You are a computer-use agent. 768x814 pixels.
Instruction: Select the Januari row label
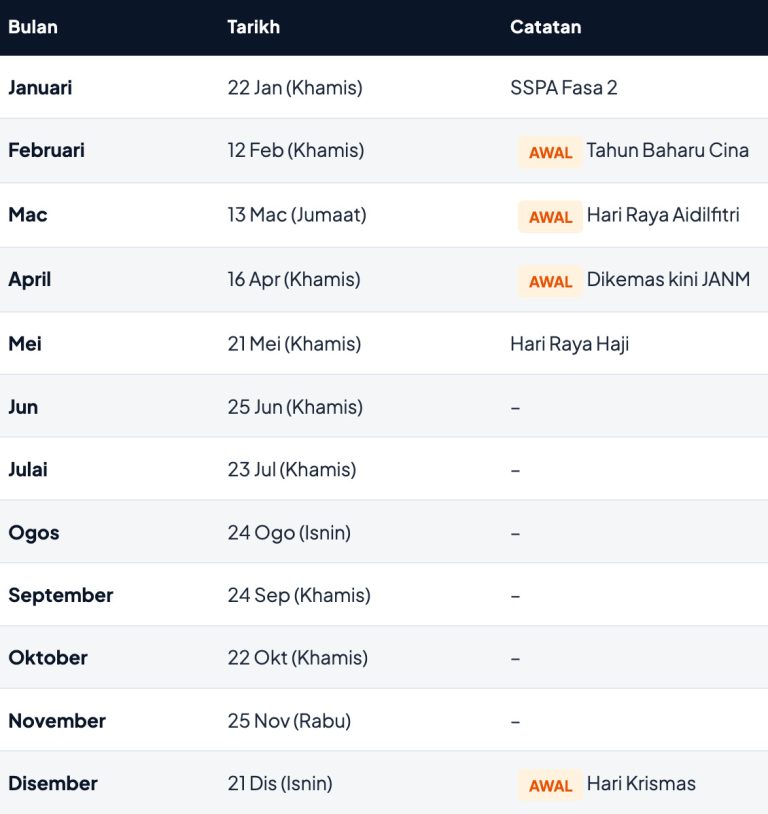40,87
